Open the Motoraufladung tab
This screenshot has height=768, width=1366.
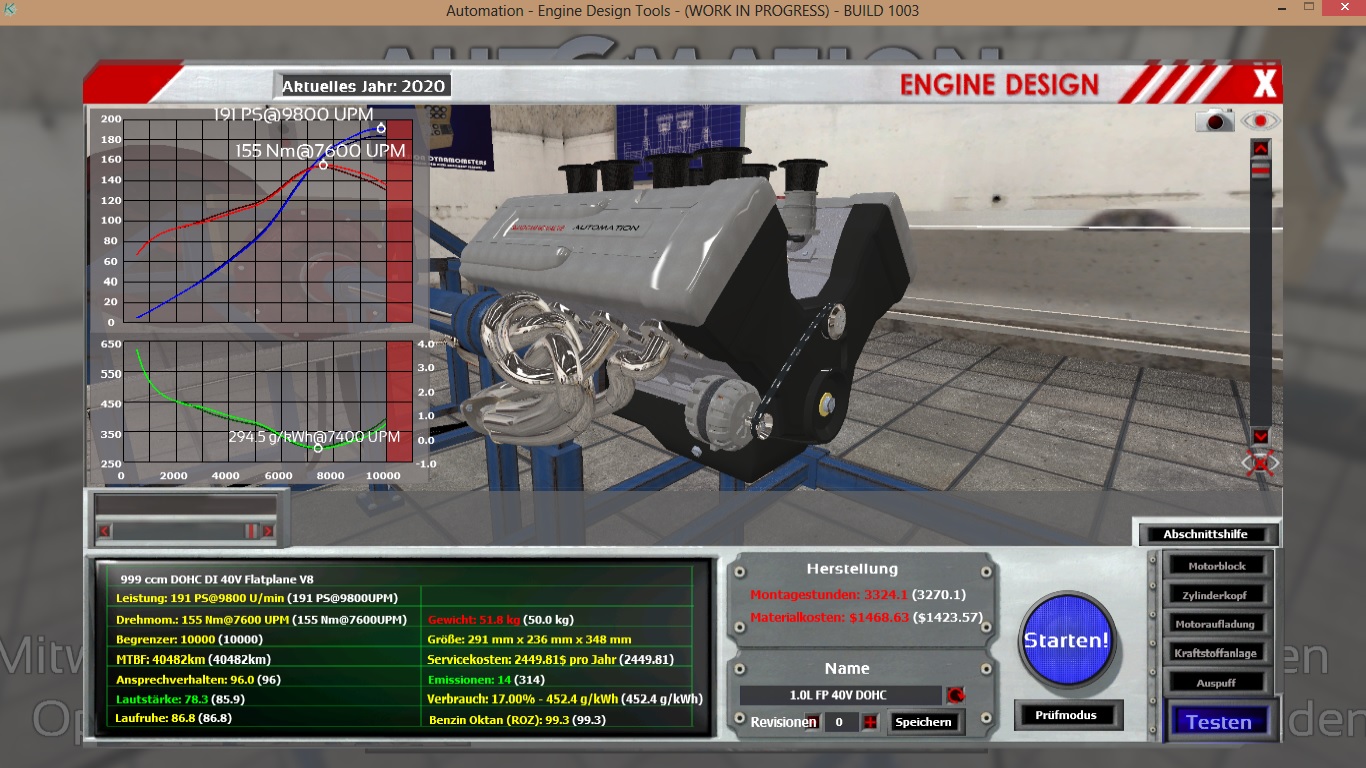pyautogui.click(x=1217, y=624)
